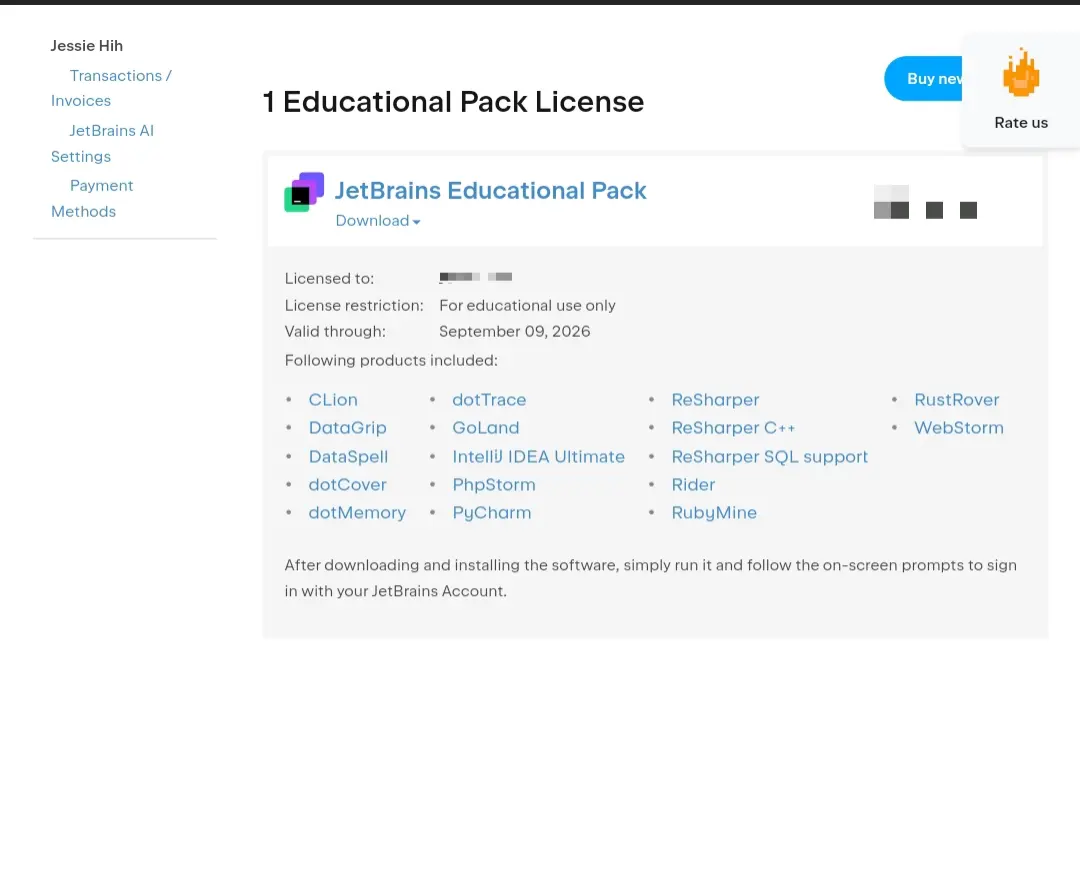Open the dotMemory product link
This screenshot has height=878, width=1080.
tap(357, 513)
